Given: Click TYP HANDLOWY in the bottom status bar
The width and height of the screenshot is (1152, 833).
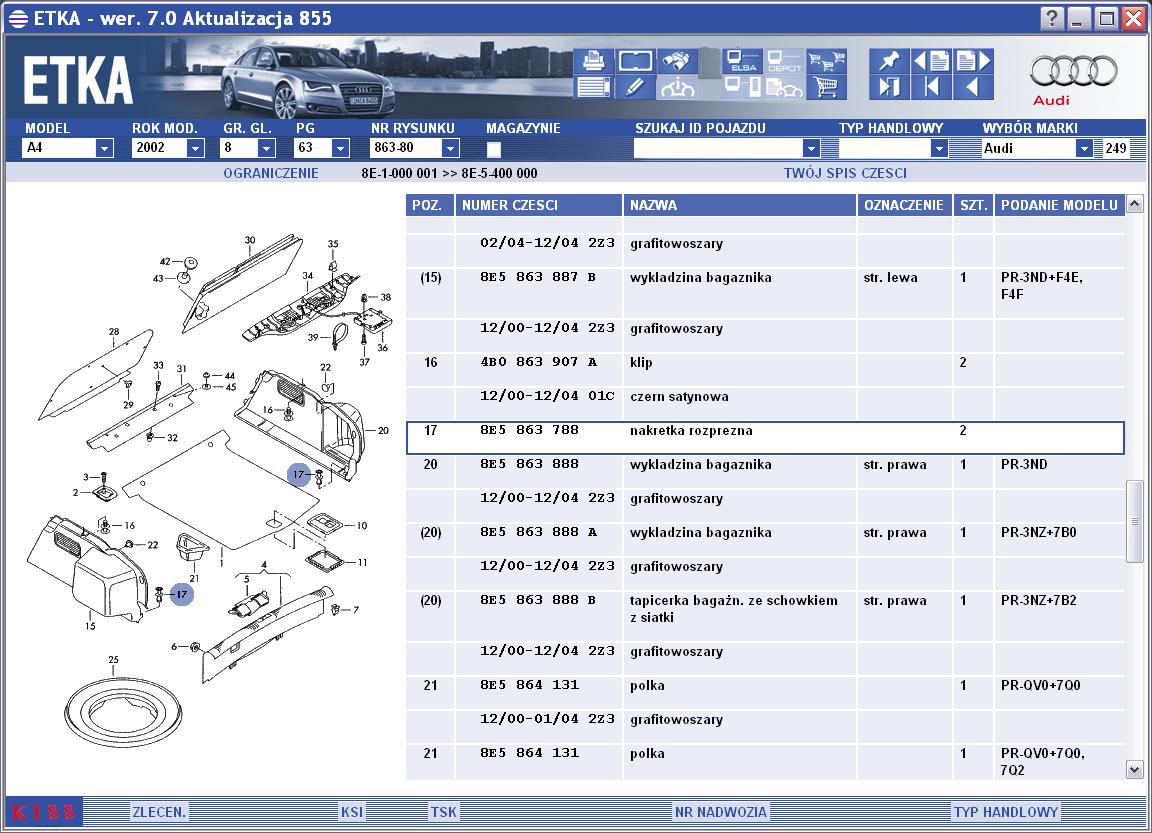Looking at the screenshot, I should pyautogui.click(x=1006, y=812).
